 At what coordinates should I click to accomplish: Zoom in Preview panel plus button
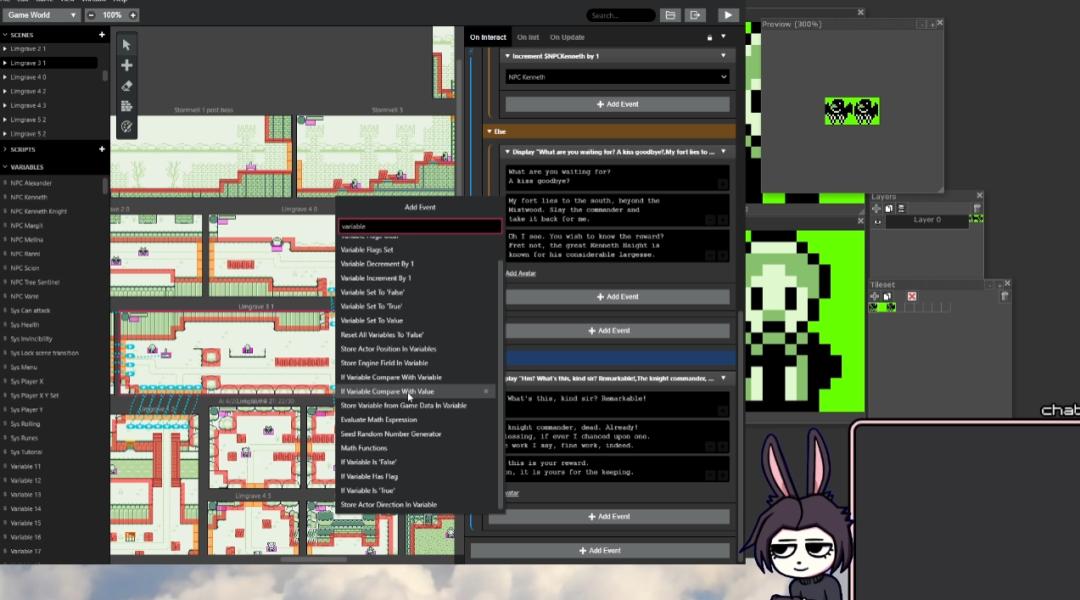pos(933,25)
